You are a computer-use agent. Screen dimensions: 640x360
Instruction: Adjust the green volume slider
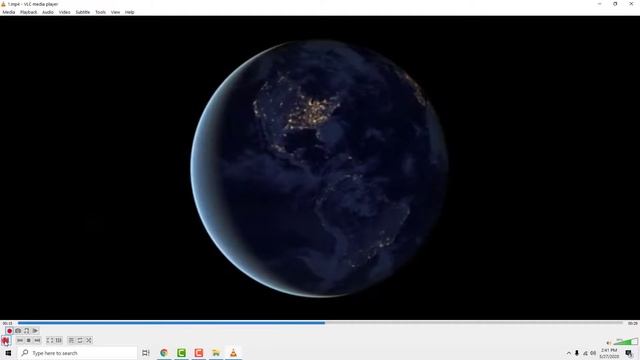pos(625,342)
